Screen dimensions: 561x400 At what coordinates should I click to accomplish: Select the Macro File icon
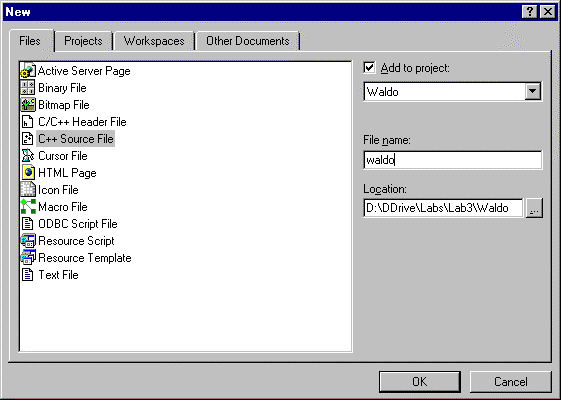(x=28, y=206)
